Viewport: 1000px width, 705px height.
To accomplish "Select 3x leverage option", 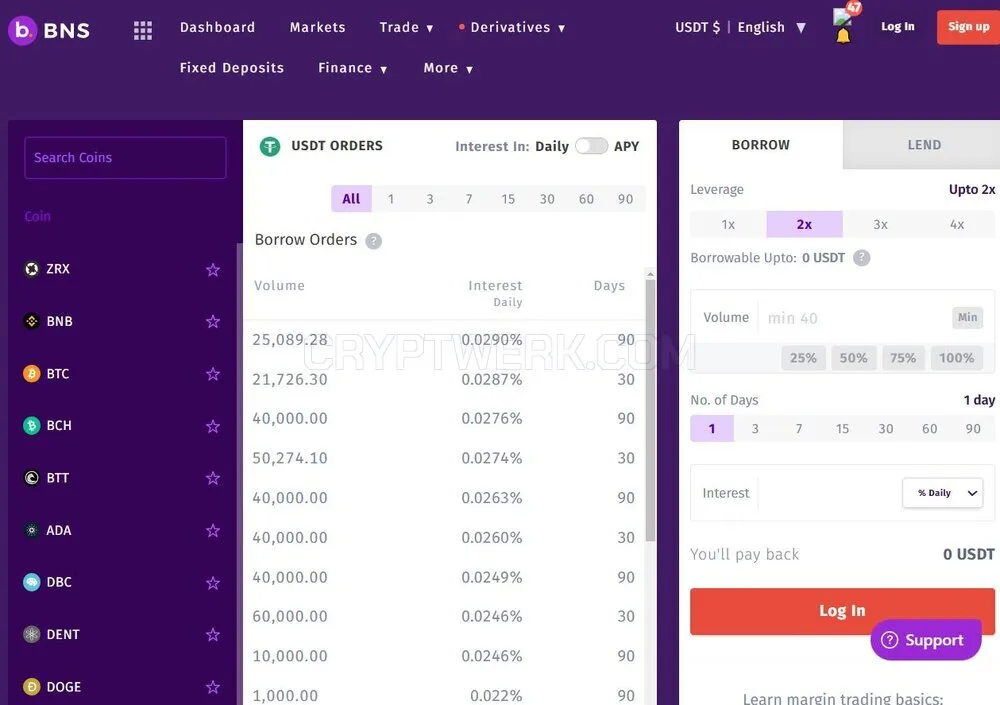I will [880, 225].
